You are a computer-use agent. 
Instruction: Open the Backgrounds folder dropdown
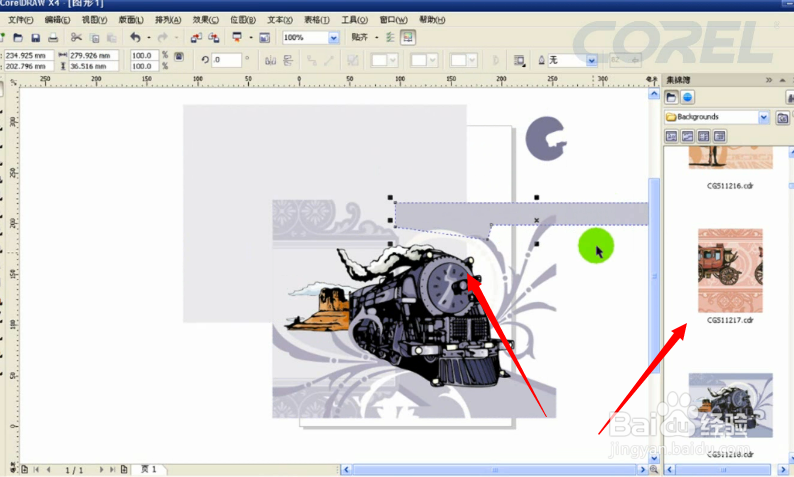coord(764,117)
